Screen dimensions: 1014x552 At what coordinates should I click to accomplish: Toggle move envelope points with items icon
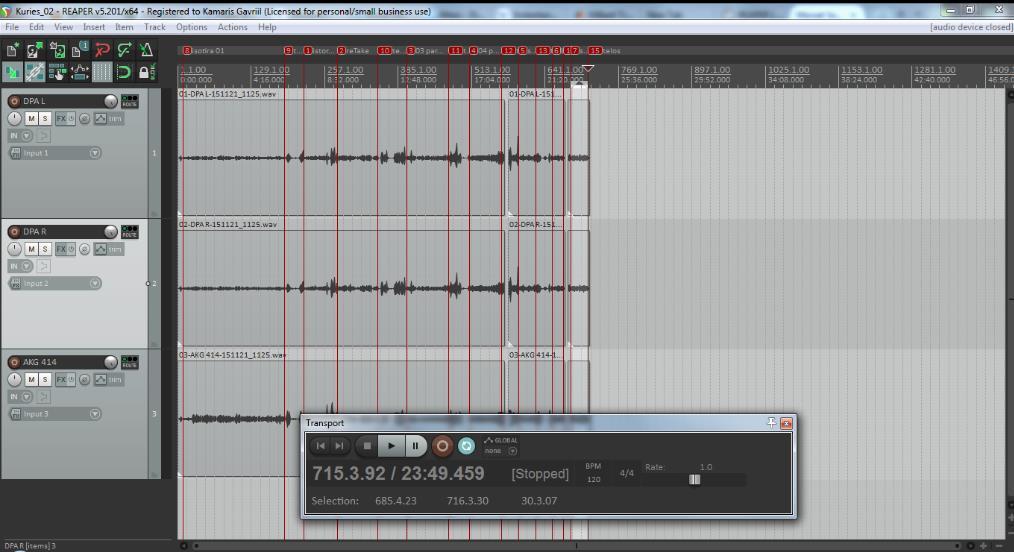(80, 72)
